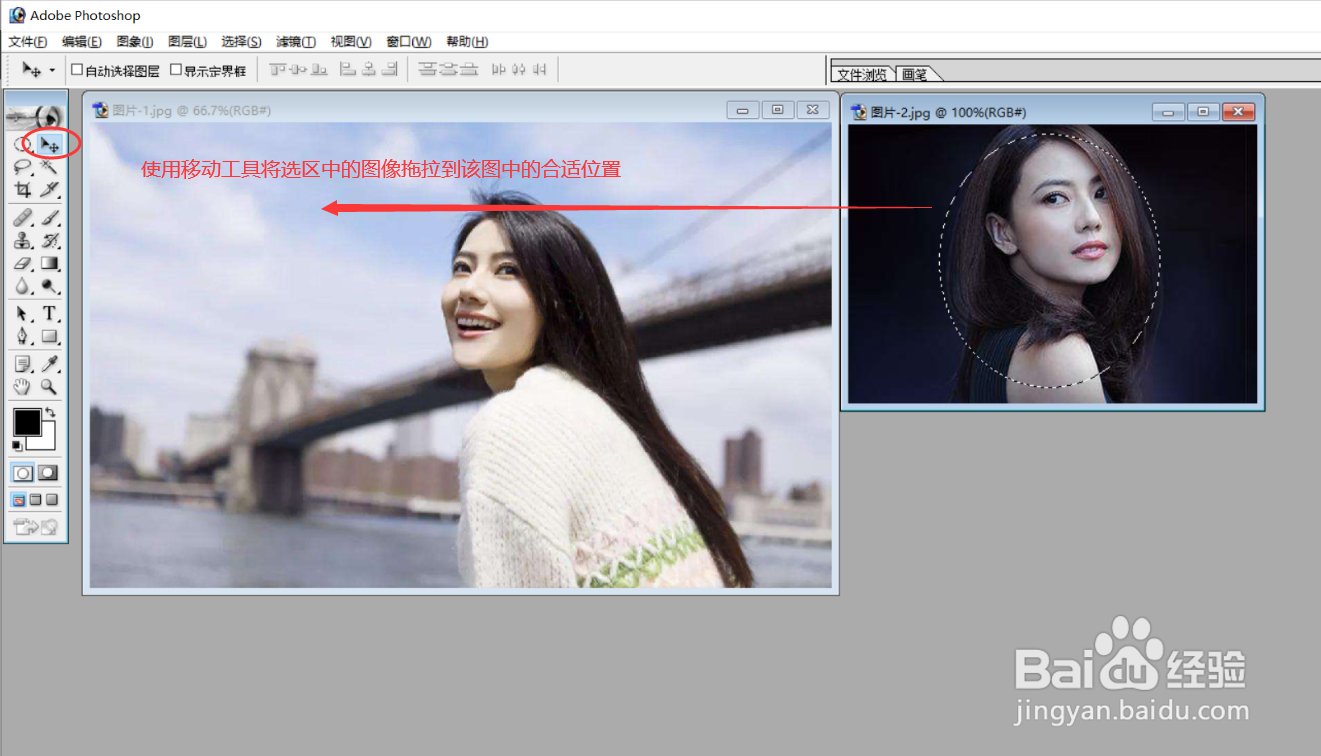Select the Path Selection tool
This screenshot has width=1321, height=756.
click(21, 314)
